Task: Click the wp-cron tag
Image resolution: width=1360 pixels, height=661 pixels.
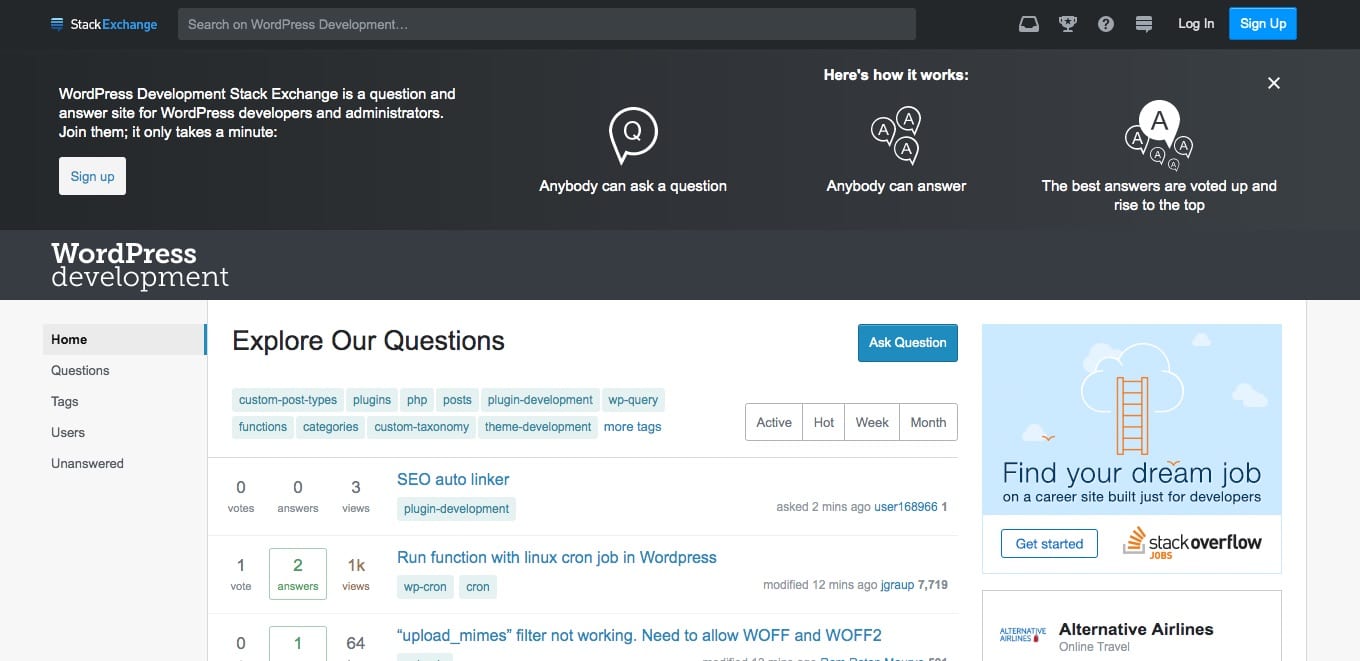Action: pos(424,587)
